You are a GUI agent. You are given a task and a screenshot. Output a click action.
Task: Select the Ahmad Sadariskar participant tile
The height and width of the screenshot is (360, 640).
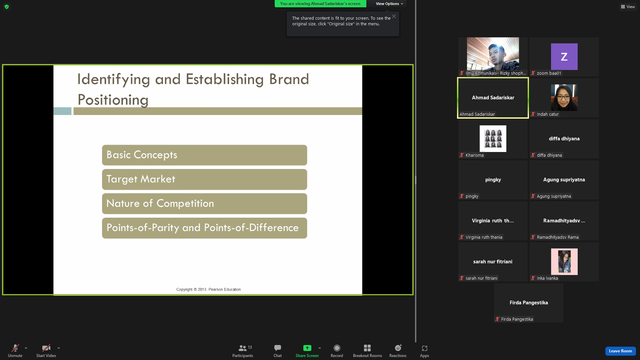(493, 98)
